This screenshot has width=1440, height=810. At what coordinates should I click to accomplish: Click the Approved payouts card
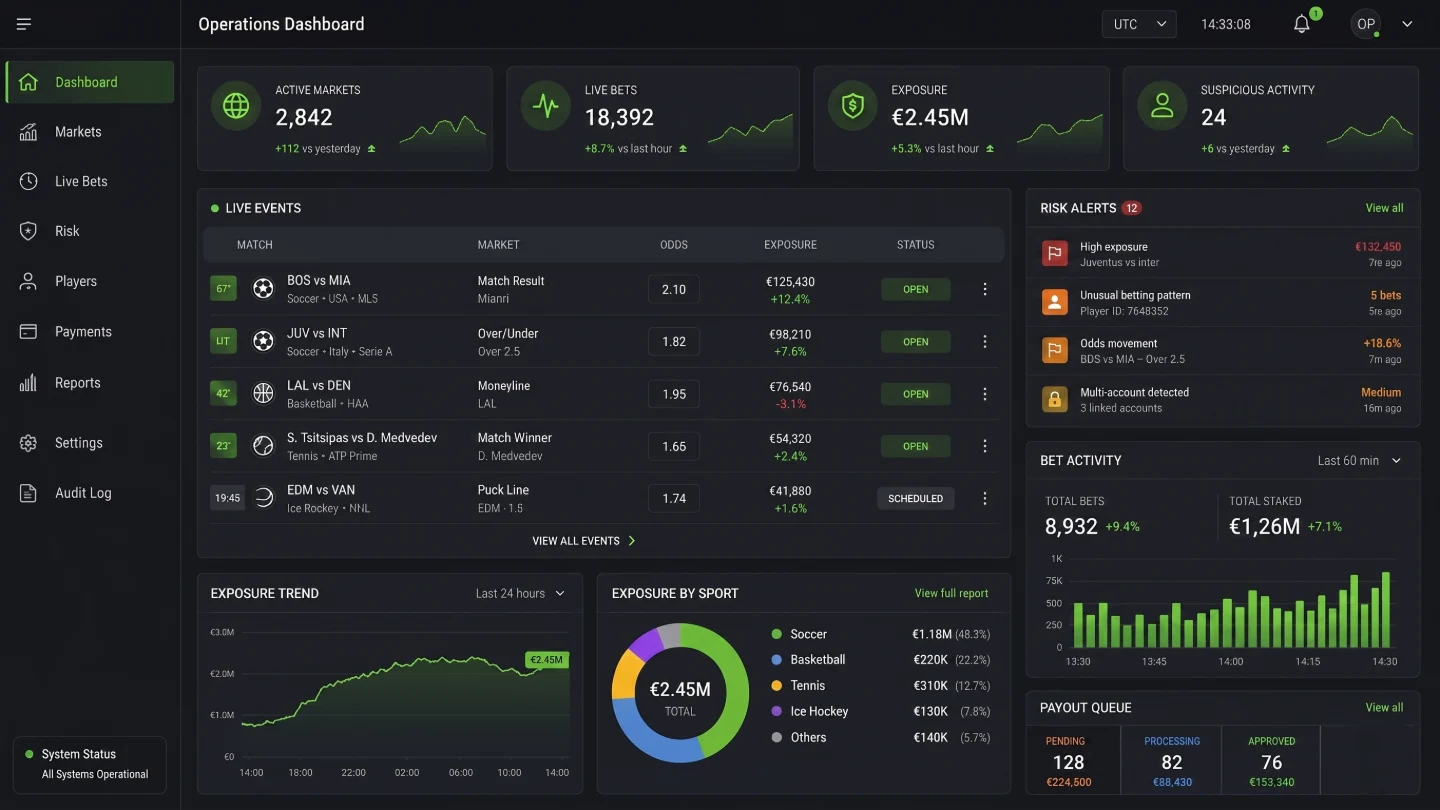click(x=1271, y=761)
